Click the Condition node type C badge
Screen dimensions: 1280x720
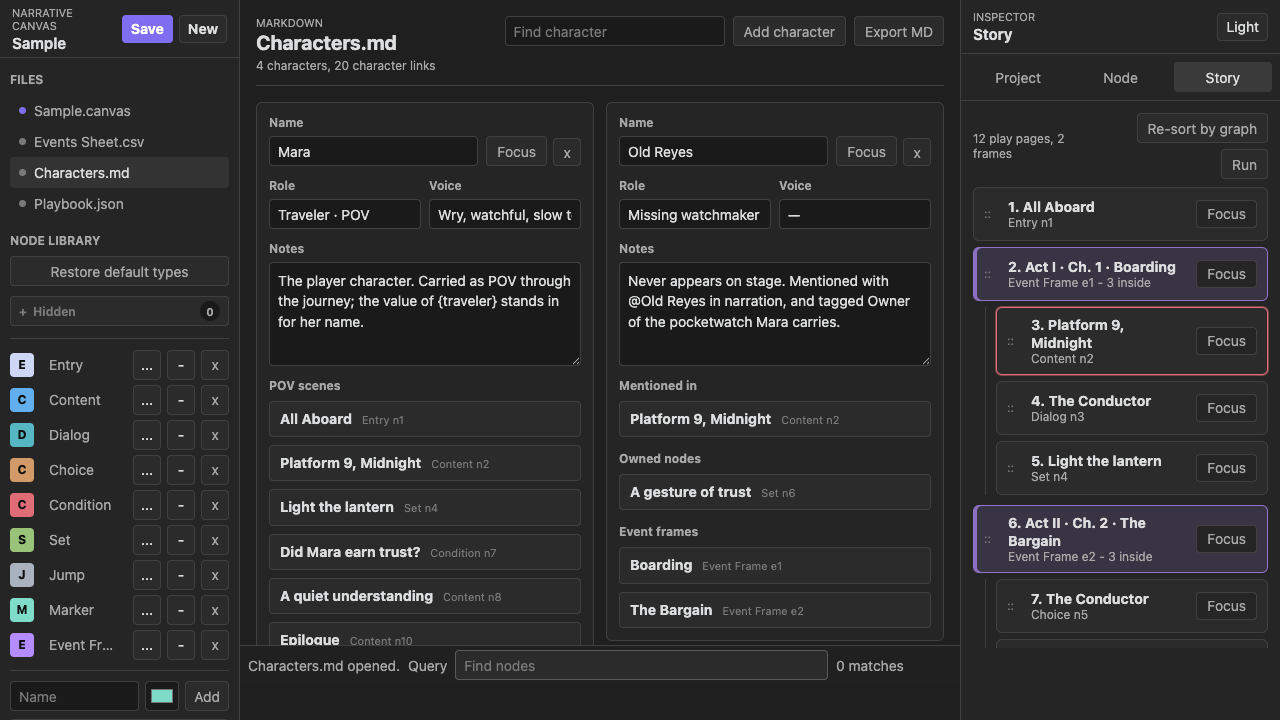(22, 505)
